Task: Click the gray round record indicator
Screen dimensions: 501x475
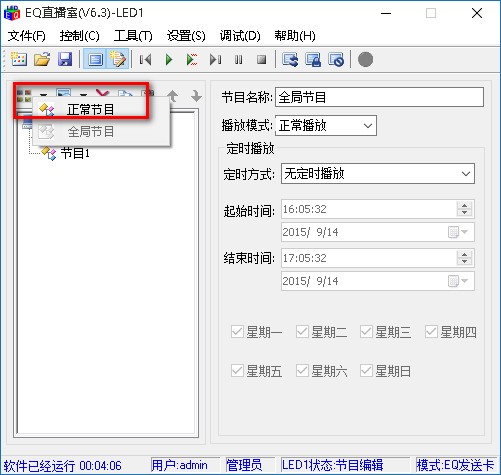Action: (365, 60)
